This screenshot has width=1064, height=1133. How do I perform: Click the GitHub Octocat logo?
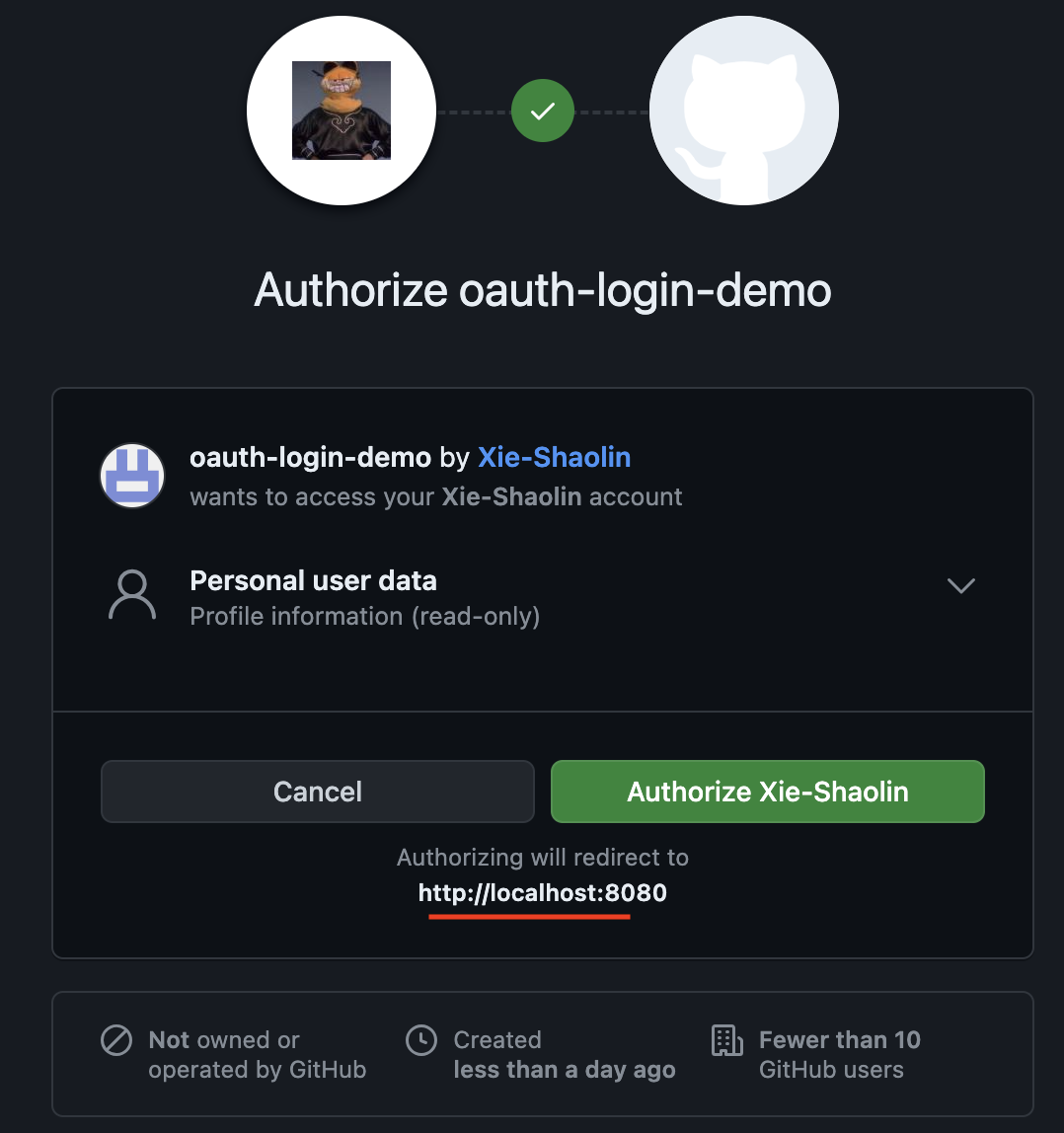(744, 111)
